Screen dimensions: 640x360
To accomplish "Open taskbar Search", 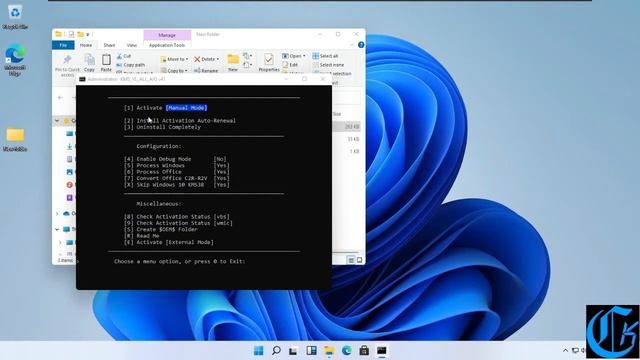I will coord(276,351).
